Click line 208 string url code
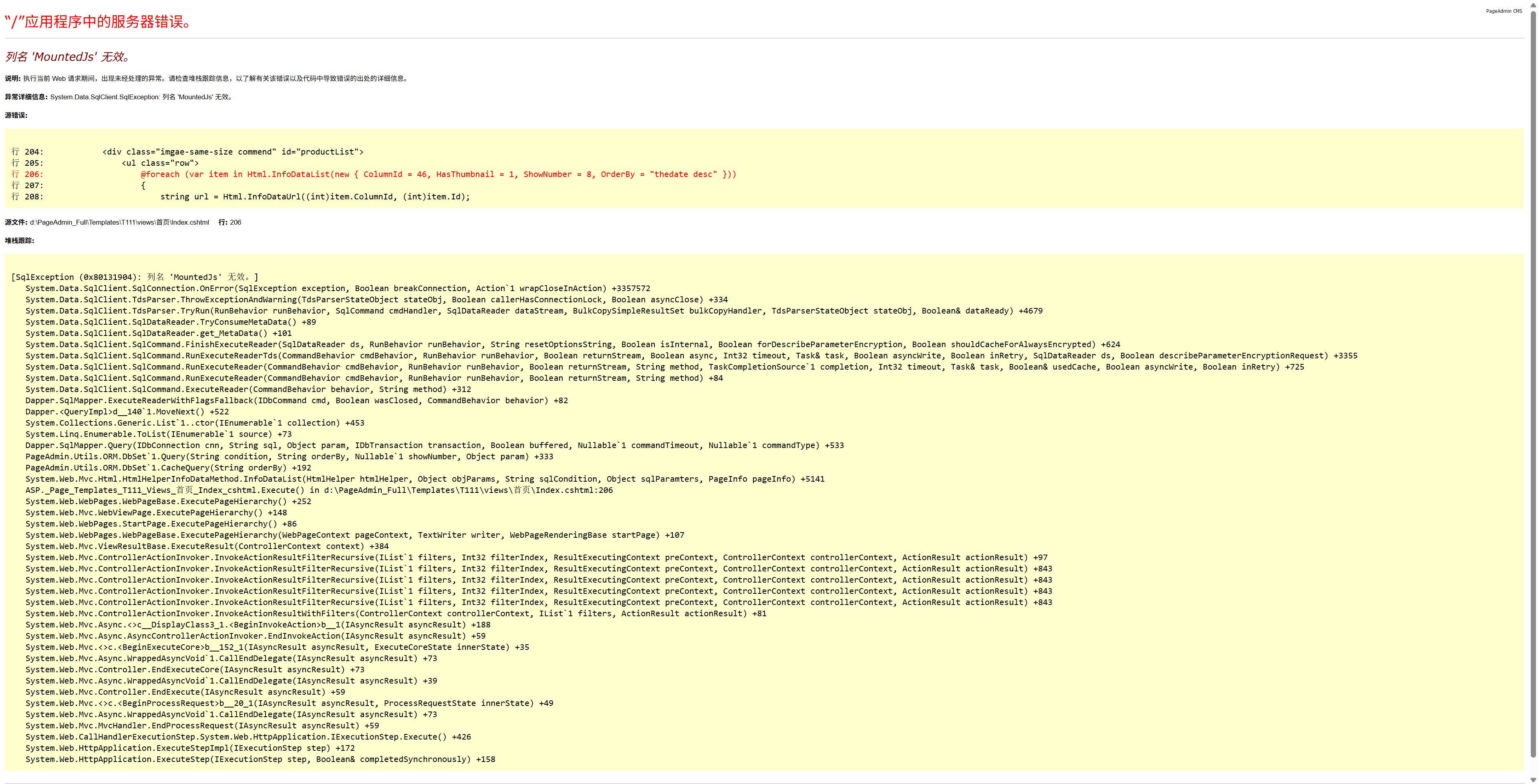The height and width of the screenshot is (784, 1538). [x=315, y=197]
